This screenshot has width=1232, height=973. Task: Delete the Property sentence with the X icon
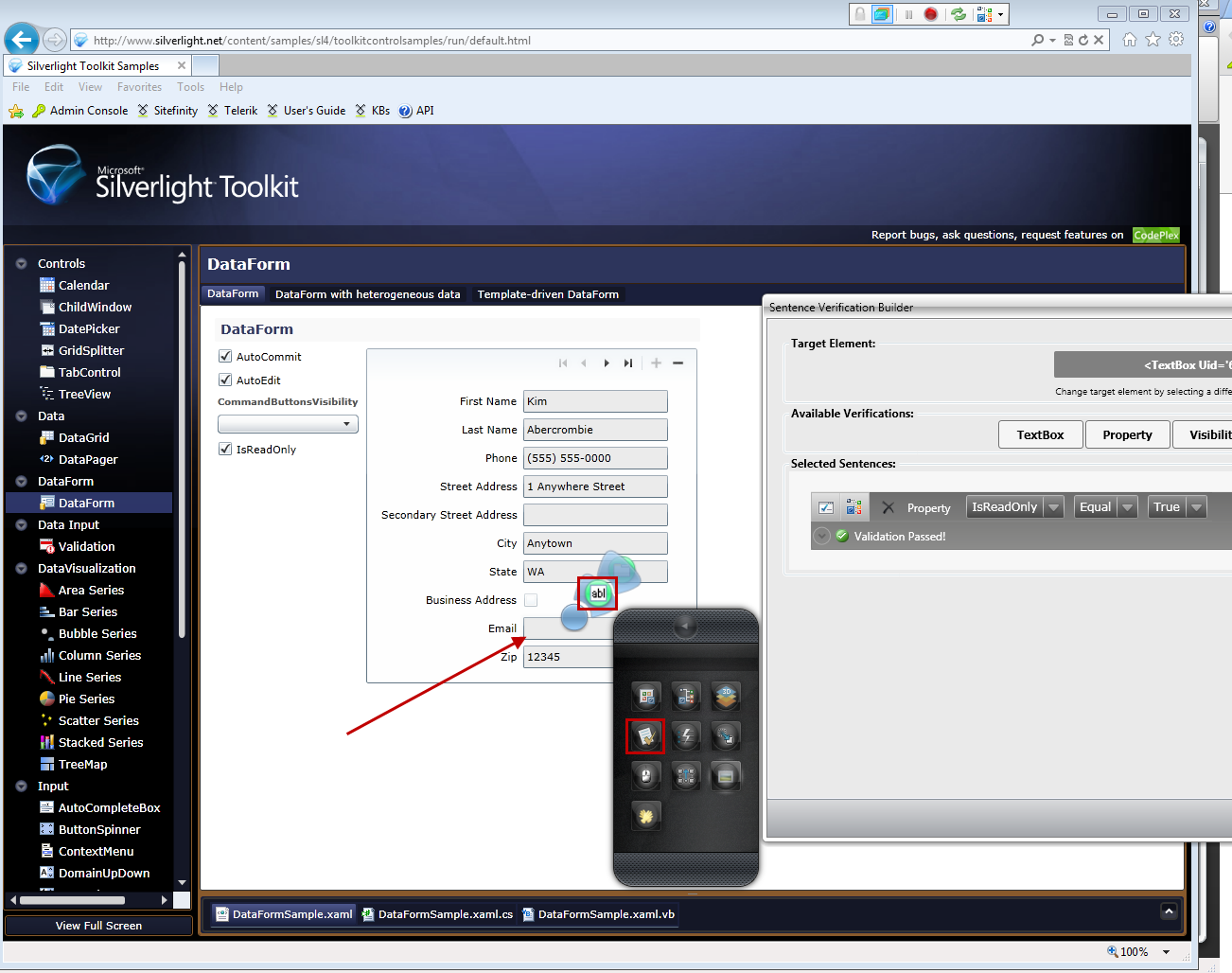pyautogui.click(x=888, y=507)
